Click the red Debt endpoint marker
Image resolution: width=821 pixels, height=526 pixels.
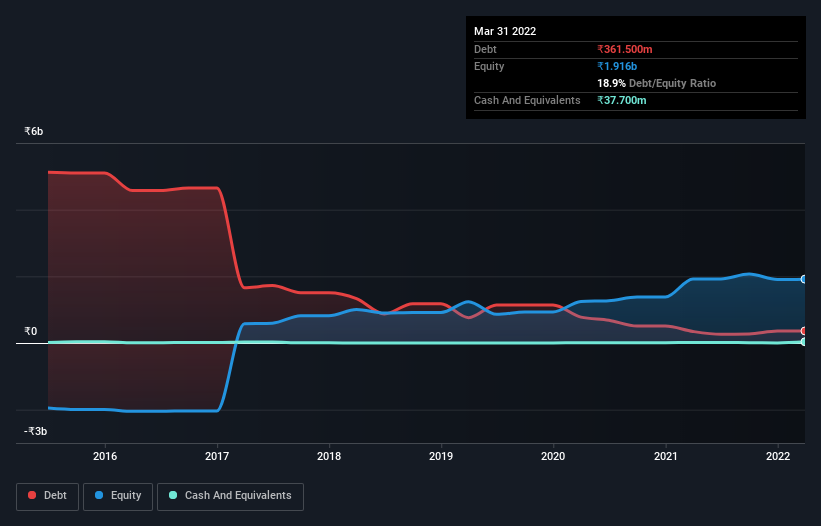click(804, 331)
